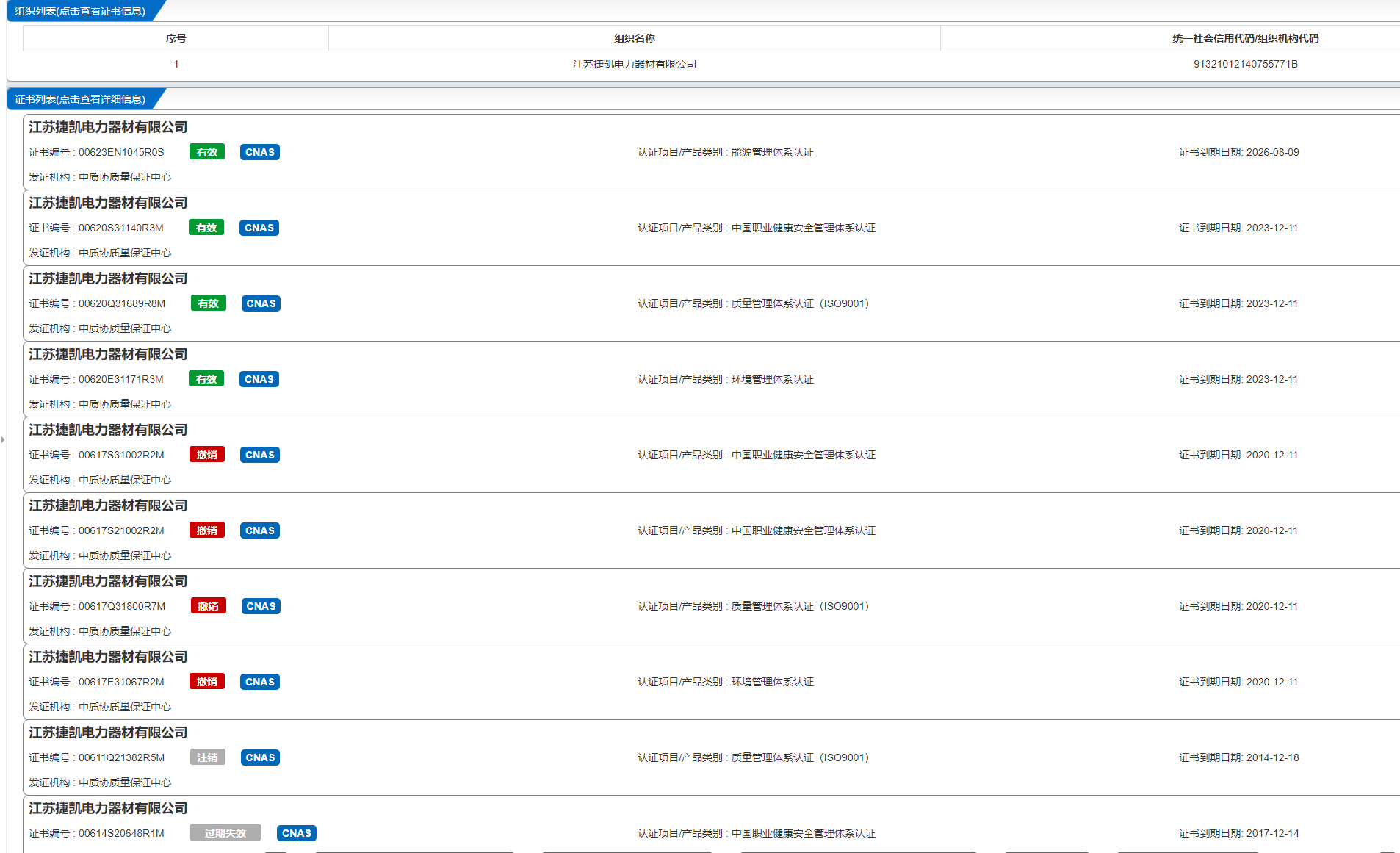Select certificate number 00611Q21382R5M text
The image size is (1400, 853).
click(x=121, y=757)
